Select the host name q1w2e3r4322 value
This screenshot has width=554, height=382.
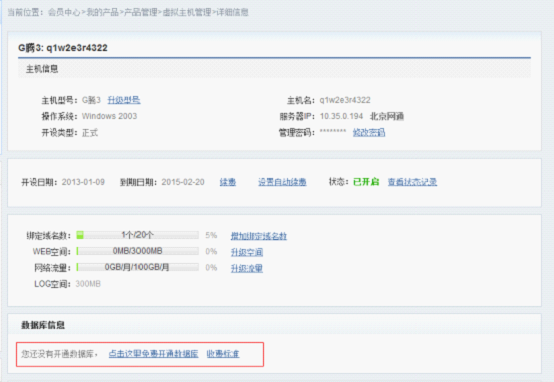(345, 100)
